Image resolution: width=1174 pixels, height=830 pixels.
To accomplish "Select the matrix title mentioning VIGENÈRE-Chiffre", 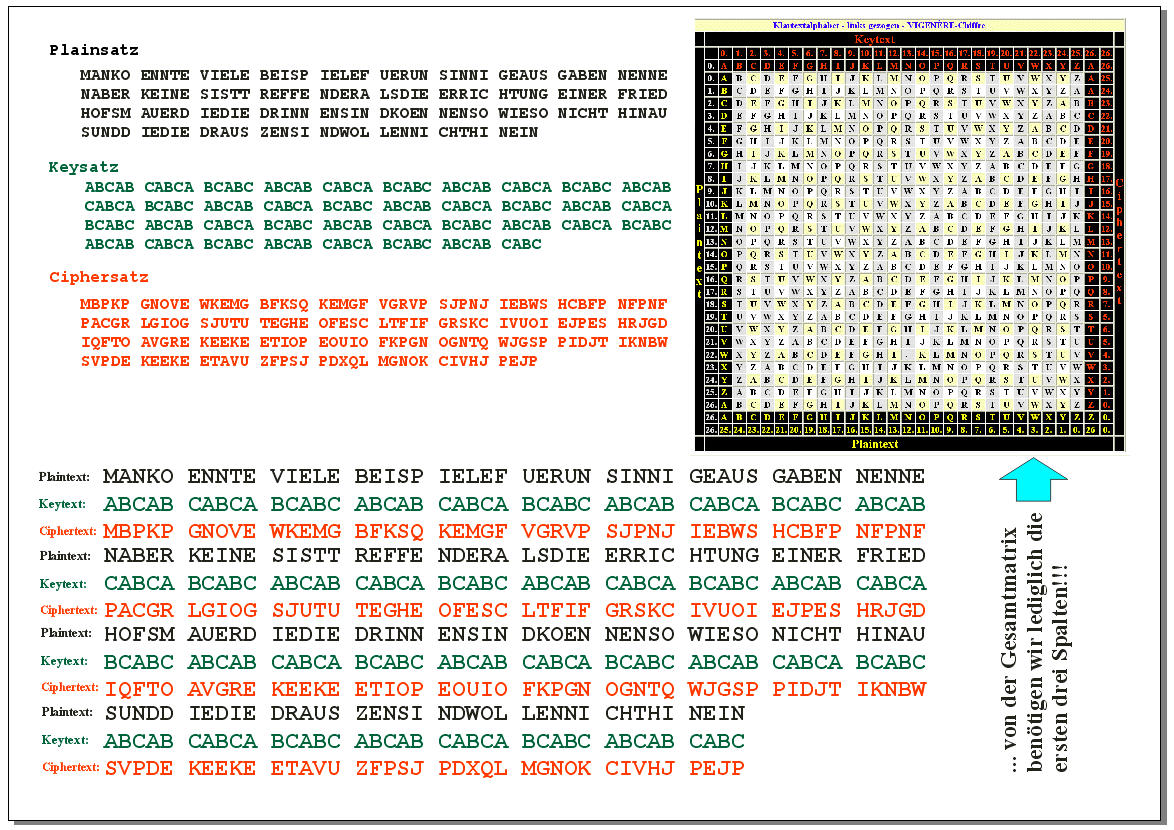I will pos(909,24).
